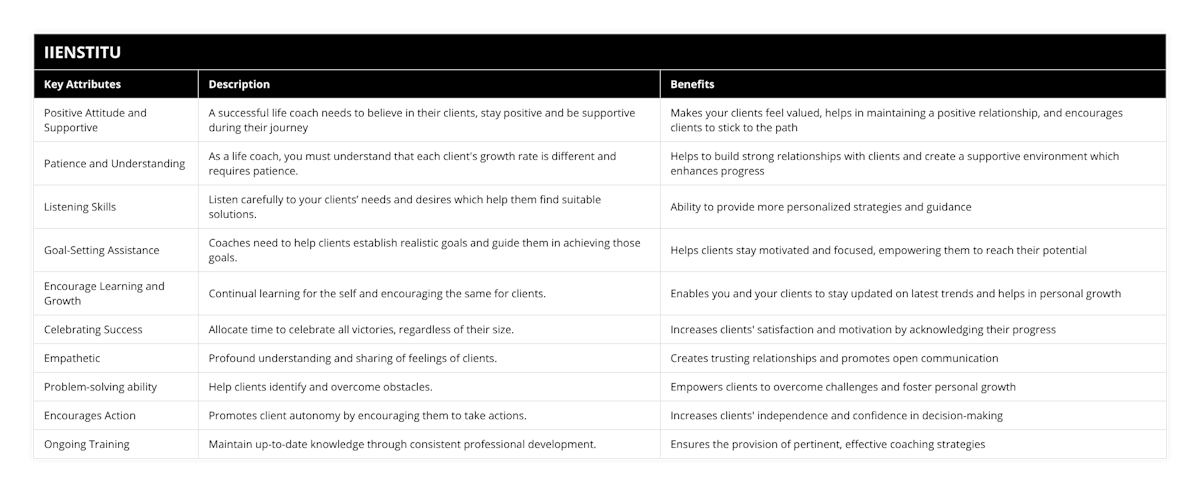This screenshot has width=1200, height=492.
Task: Click the Key Attributes column header
Action: point(82,85)
